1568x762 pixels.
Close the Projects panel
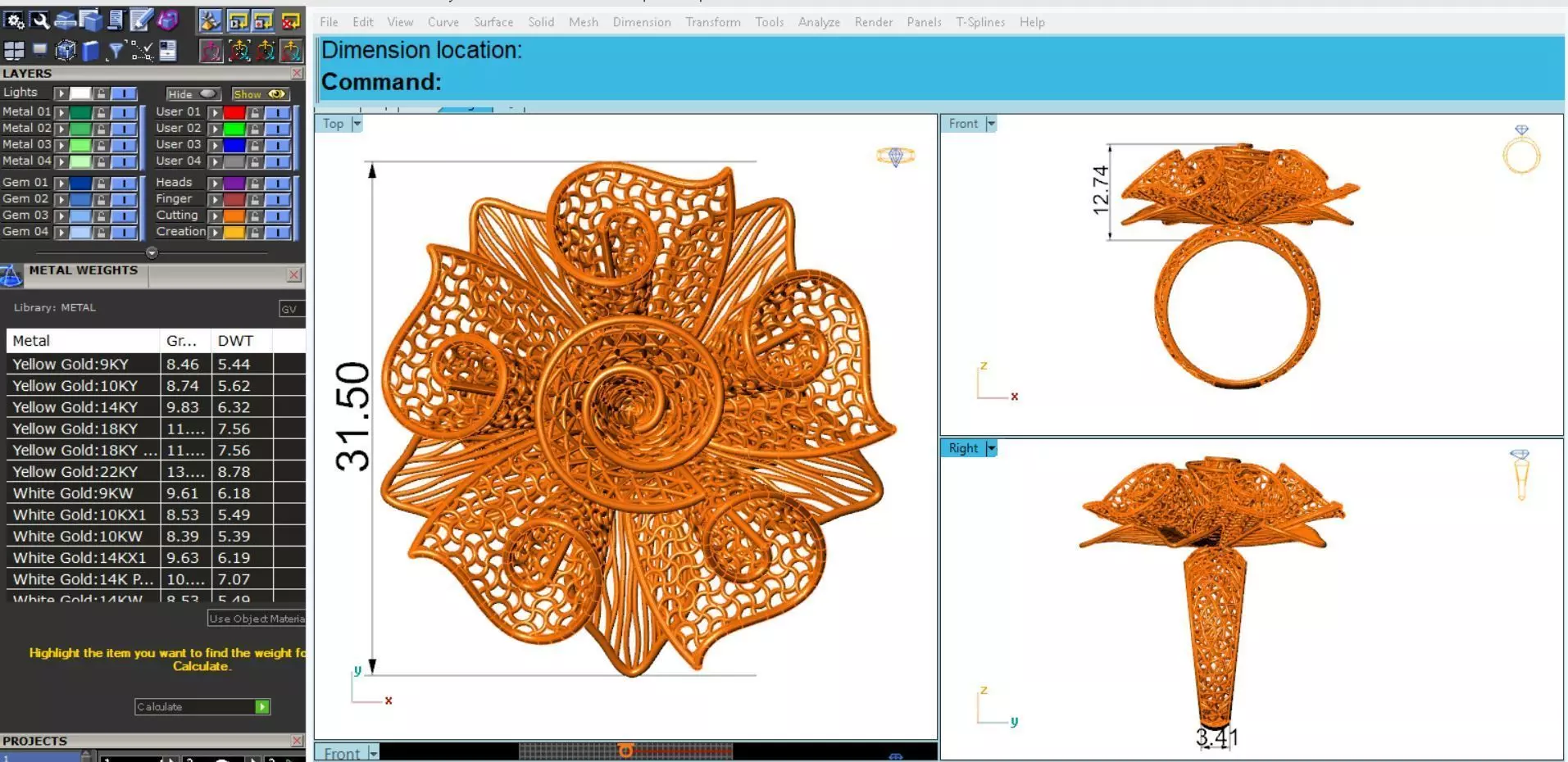click(x=298, y=741)
